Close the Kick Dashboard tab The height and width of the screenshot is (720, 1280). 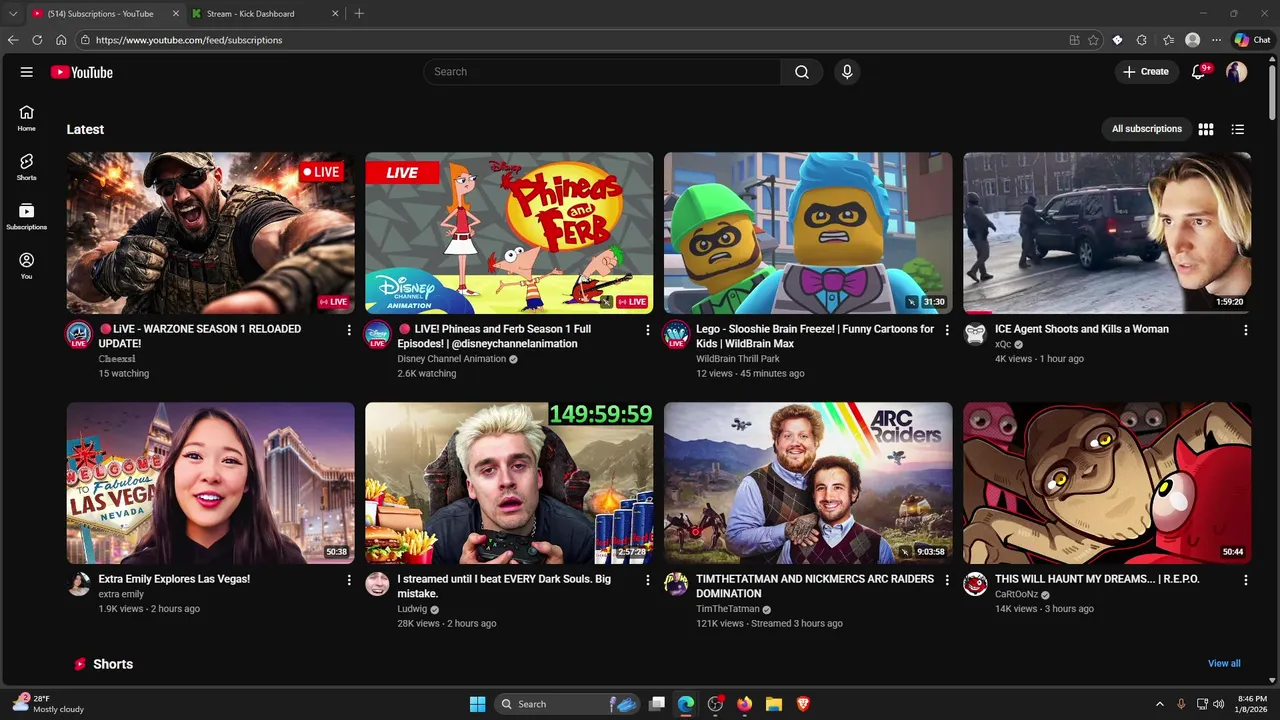[335, 14]
